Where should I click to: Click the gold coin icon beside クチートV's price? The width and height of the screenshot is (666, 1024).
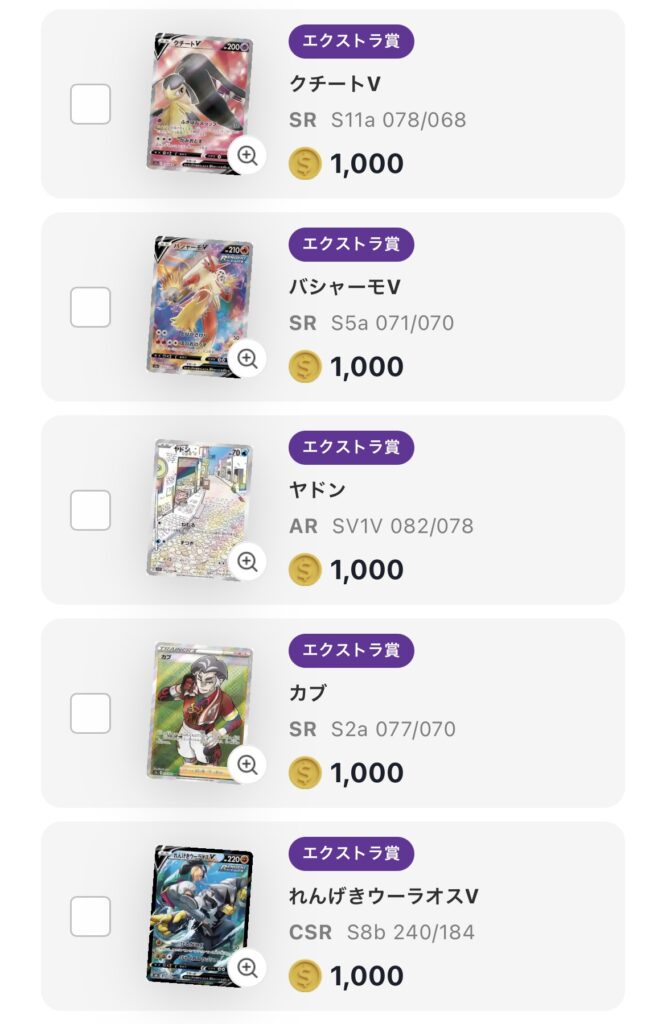303,162
